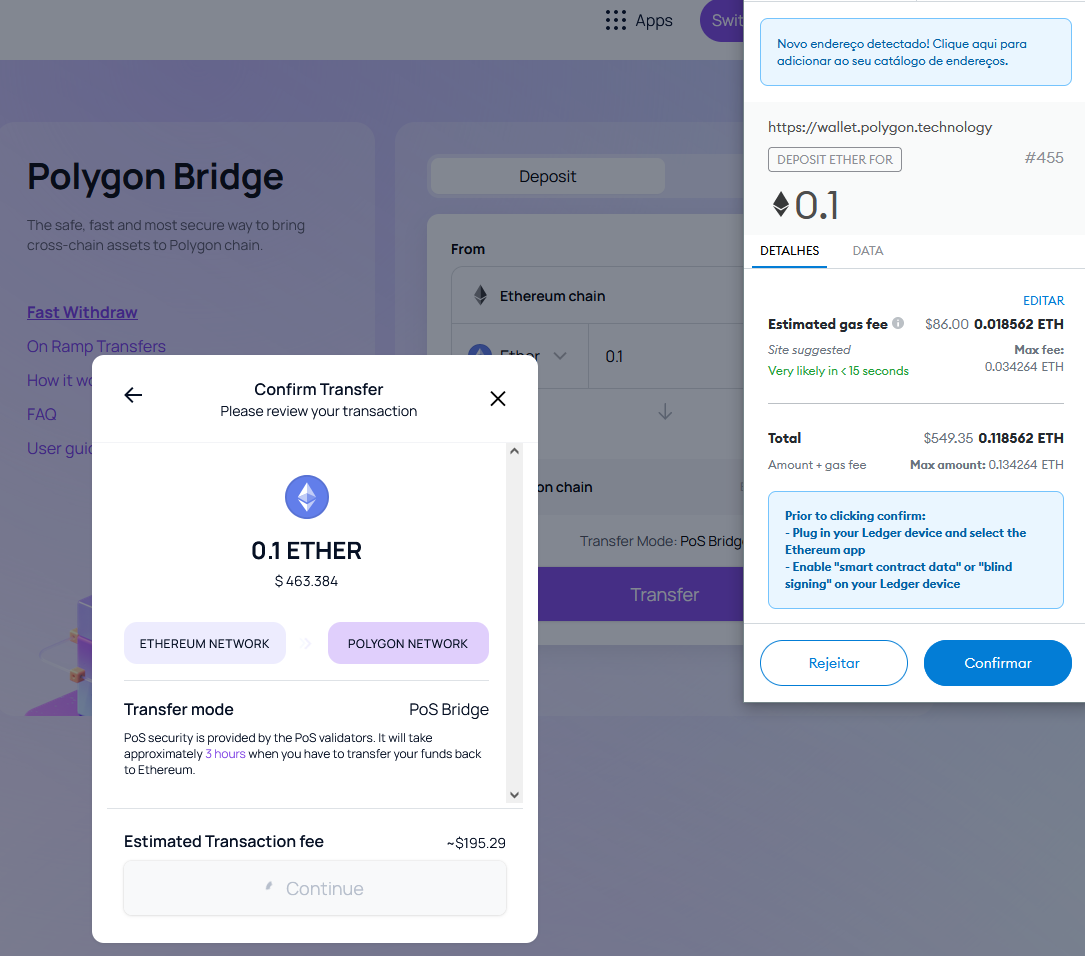Click the purple Transfer button
1085x956 pixels.
point(641,594)
